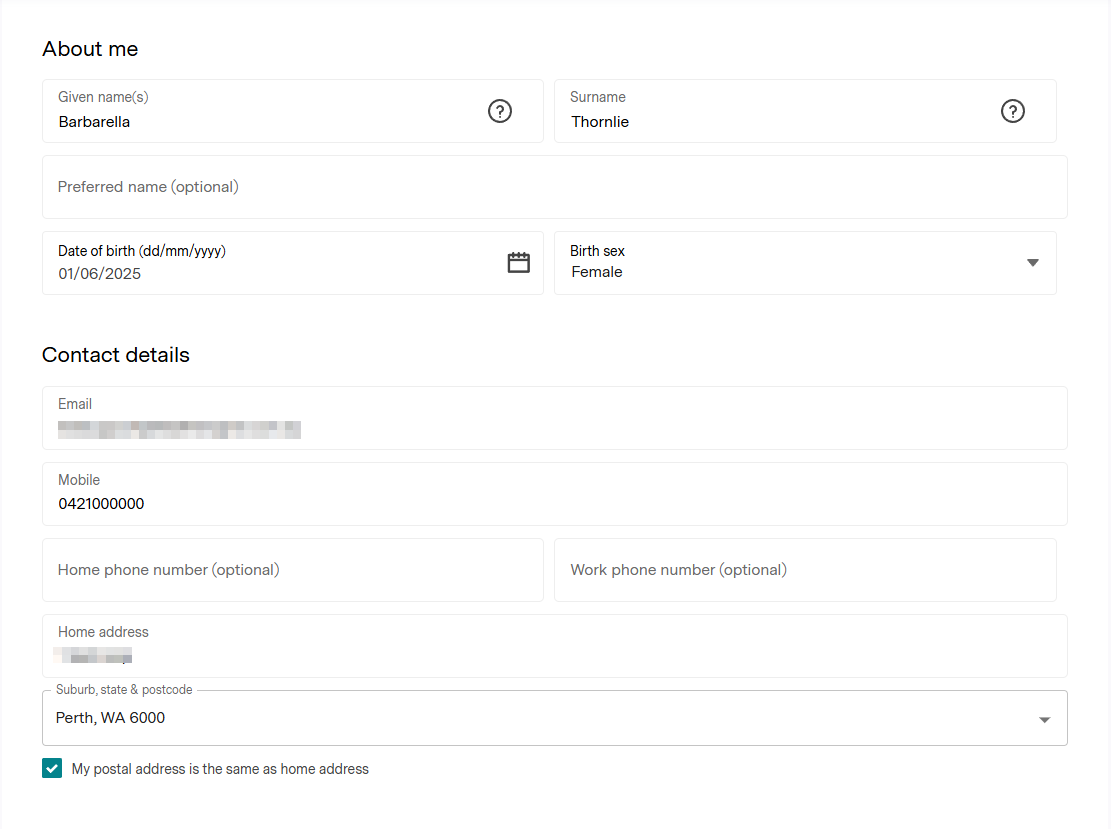The image size is (1111, 829).
Task: Click the date of birth text 01/06/2025
Action: (100, 273)
